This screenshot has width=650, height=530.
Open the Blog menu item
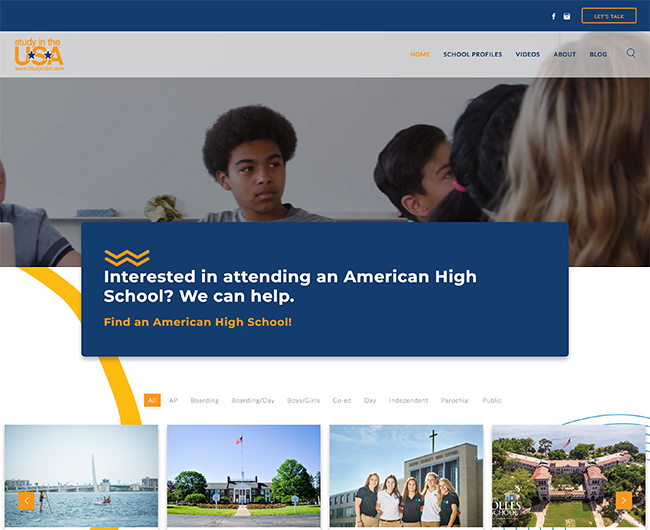pyautogui.click(x=598, y=54)
